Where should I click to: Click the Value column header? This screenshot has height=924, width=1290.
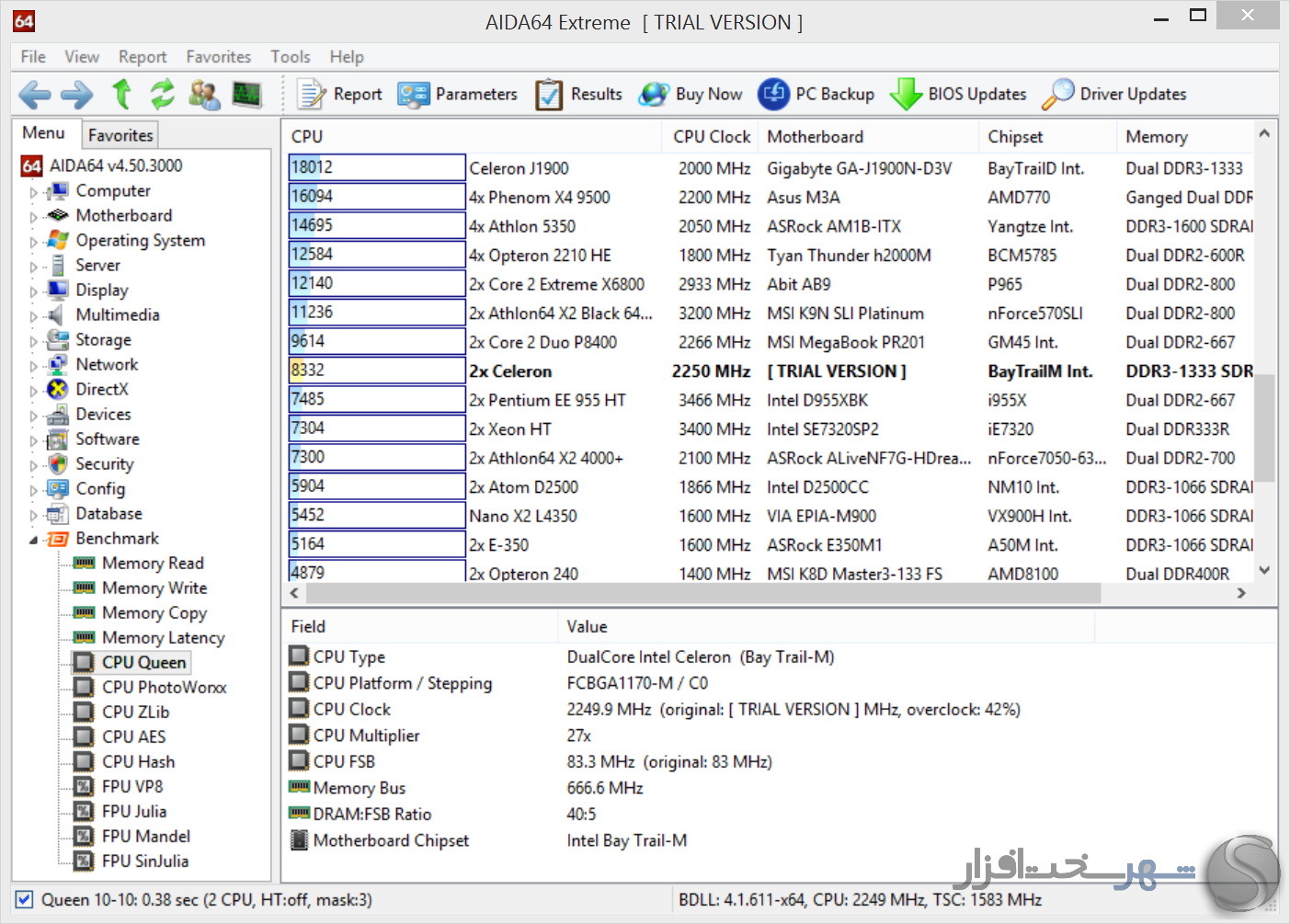pos(826,626)
